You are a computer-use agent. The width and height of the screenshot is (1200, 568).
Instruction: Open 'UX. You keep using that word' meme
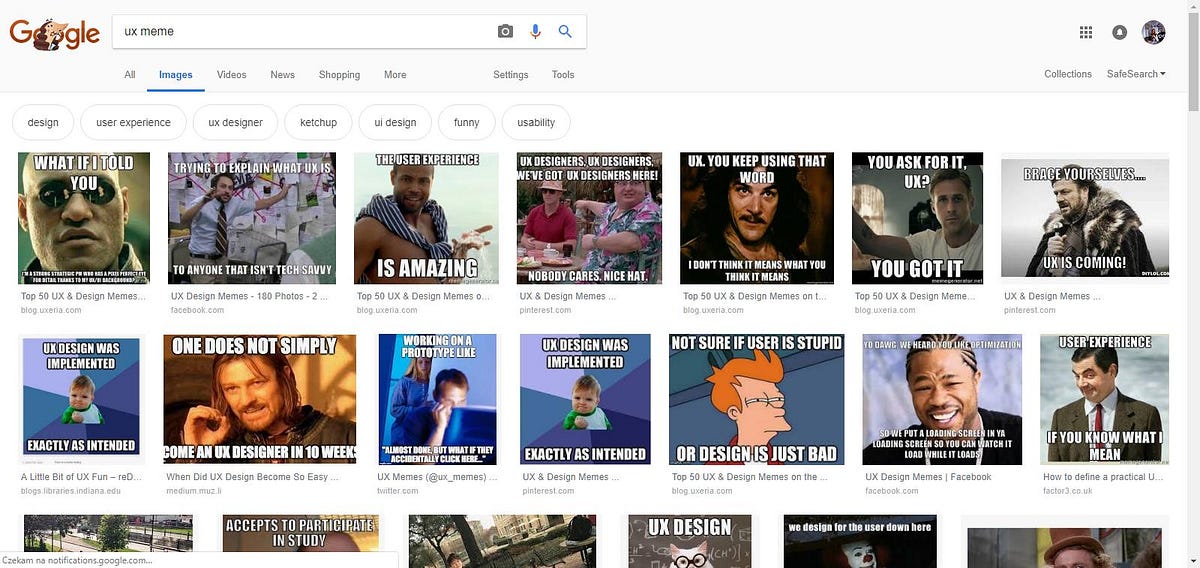tap(757, 218)
